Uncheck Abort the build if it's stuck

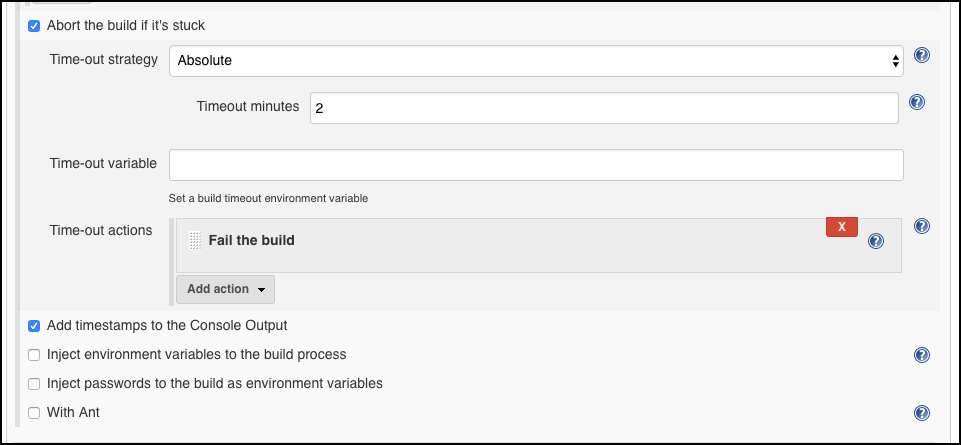34,26
